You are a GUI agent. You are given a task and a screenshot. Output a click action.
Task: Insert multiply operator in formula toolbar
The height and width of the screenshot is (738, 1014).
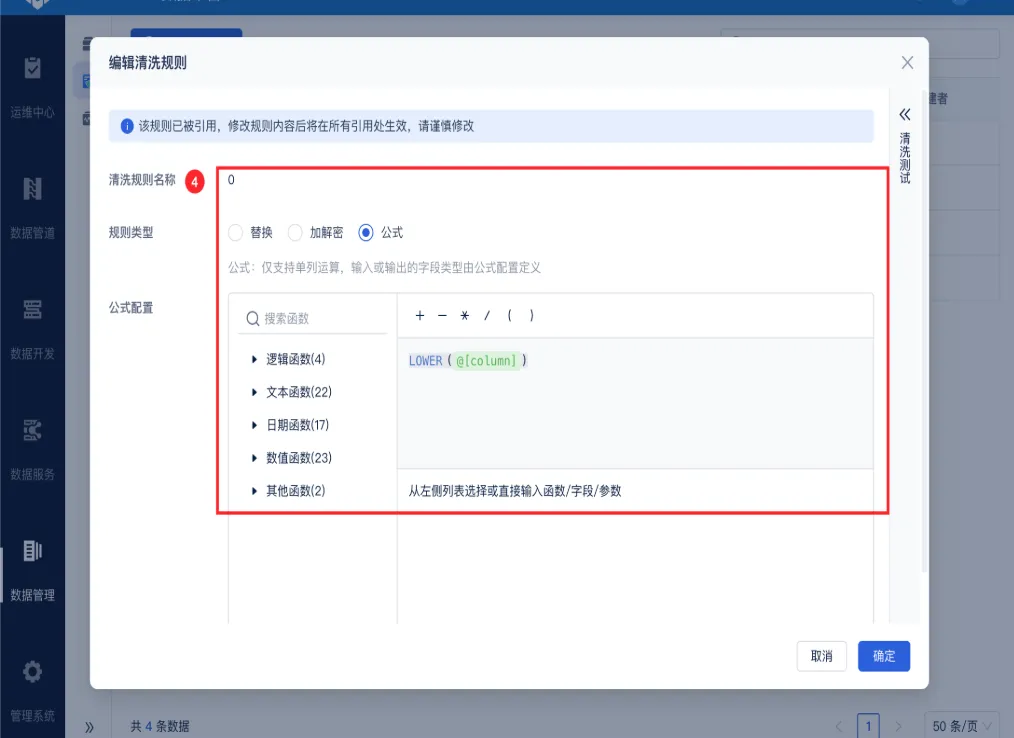(464, 316)
